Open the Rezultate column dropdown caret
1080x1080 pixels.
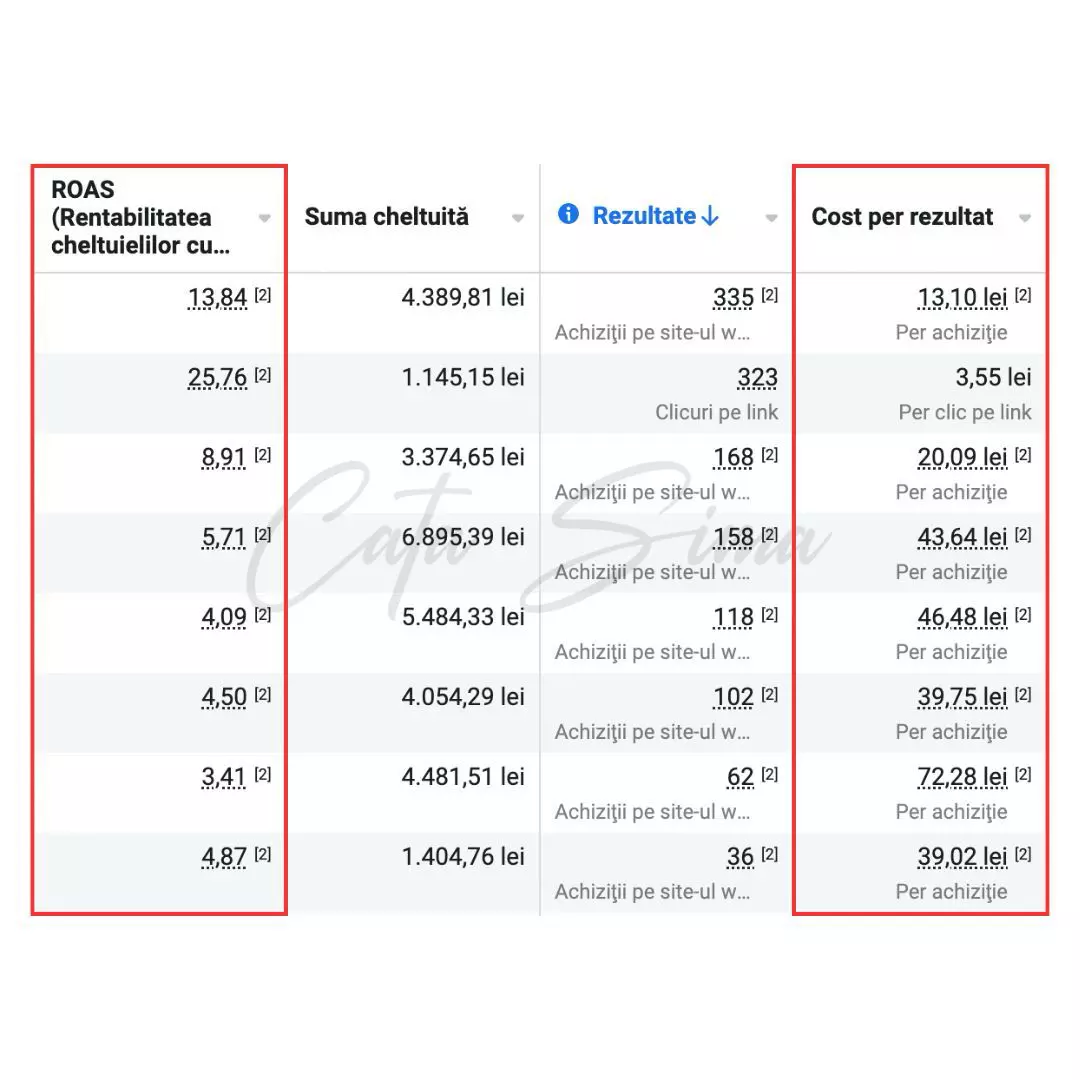pyautogui.click(x=771, y=218)
